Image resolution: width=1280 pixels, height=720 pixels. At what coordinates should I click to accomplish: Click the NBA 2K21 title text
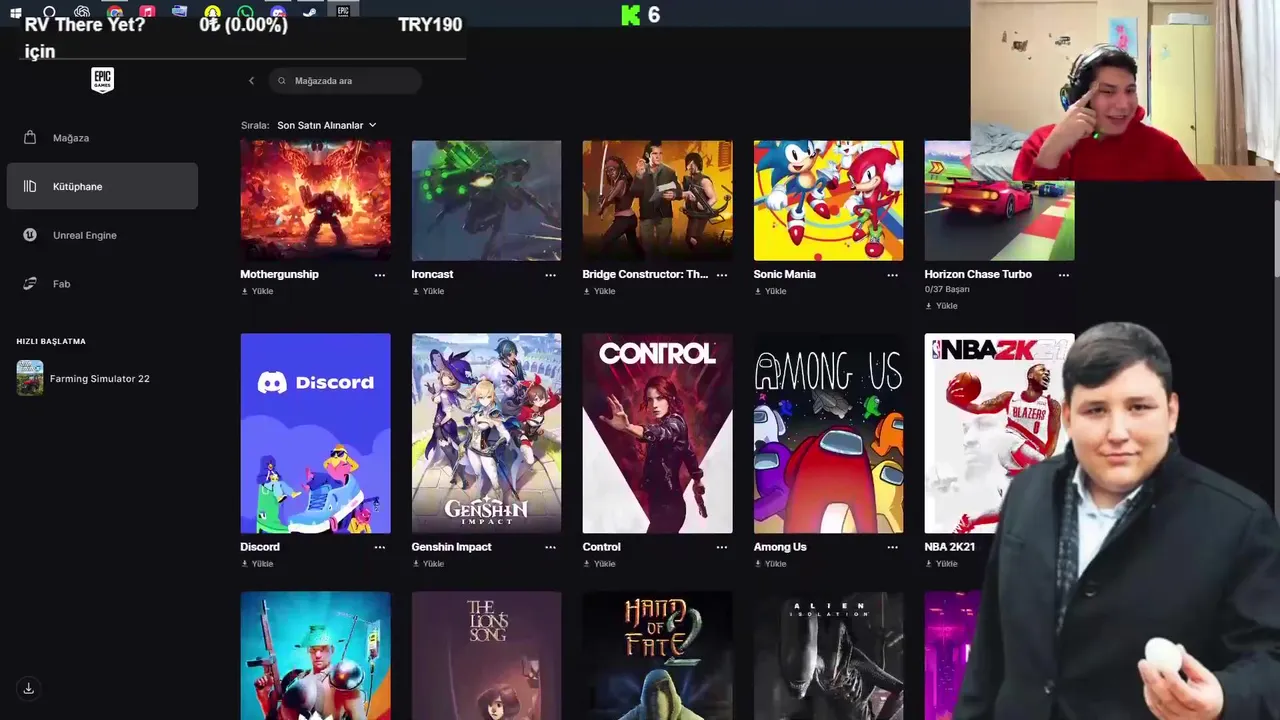tap(949, 547)
